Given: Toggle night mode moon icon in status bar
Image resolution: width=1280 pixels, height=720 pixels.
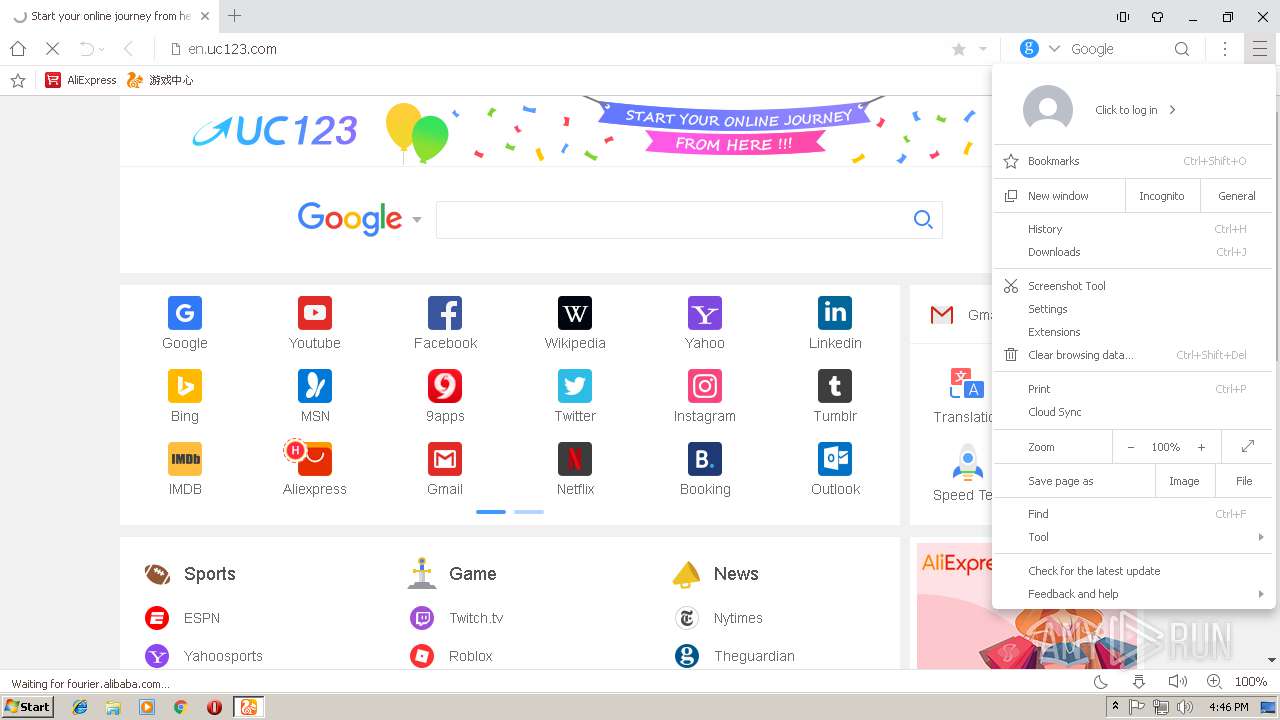Looking at the screenshot, I should (1101, 682).
